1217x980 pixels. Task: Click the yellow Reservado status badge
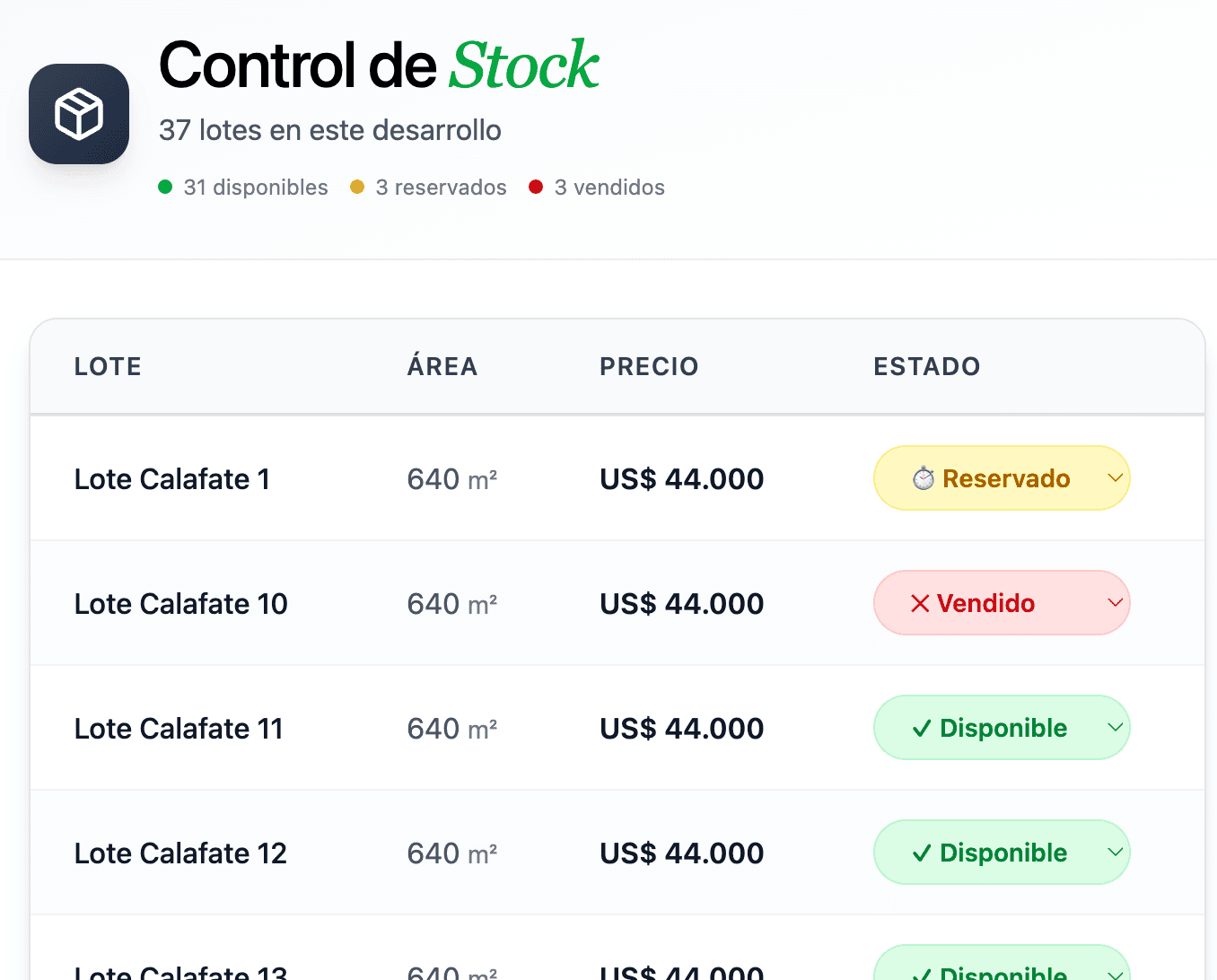1002,478
